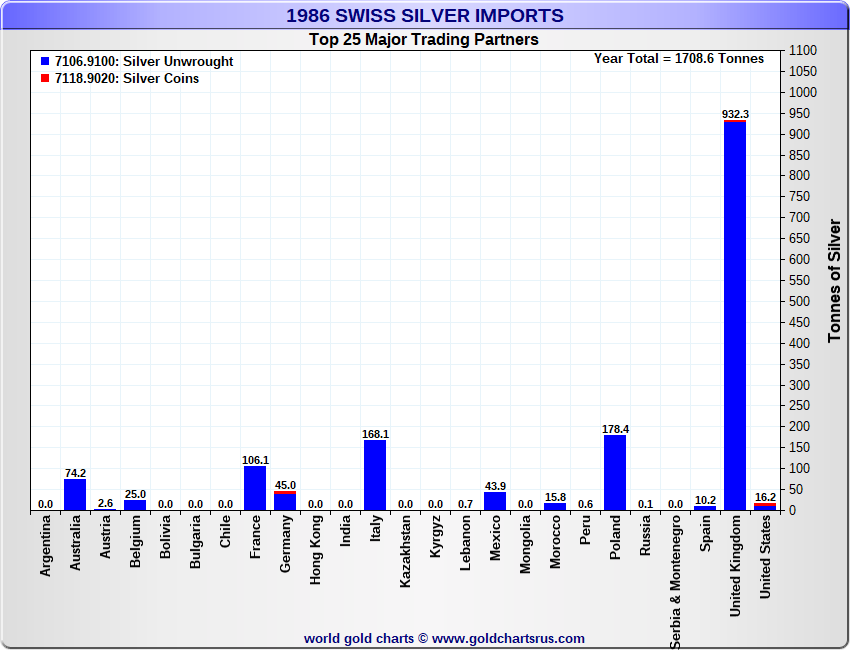Screen dimensions: 850x650
Task: Click the 25.0 value label
Action: pos(135,494)
